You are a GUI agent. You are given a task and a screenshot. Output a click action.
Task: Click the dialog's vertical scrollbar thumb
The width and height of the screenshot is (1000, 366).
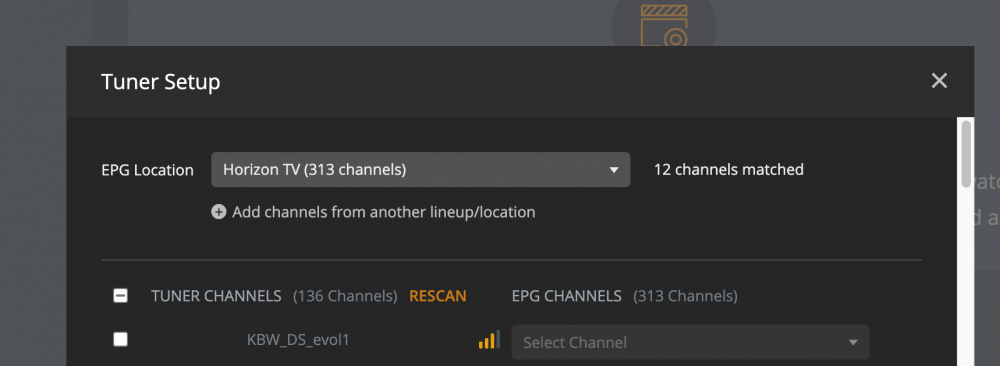point(966,154)
